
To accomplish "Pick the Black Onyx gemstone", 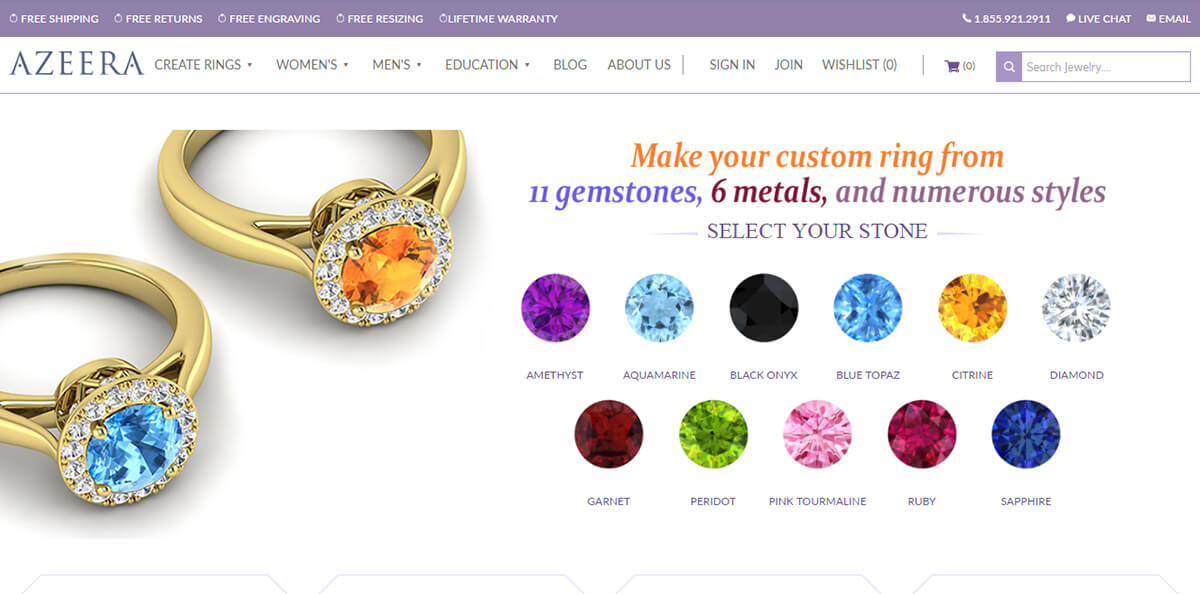I will coord(764,308).
